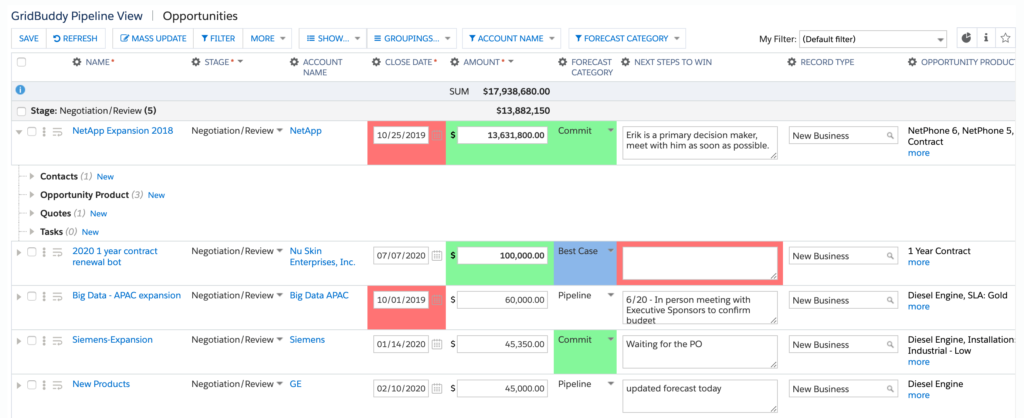Image resolution: width=1024 pixels, height=418 pixels.
Task: Click New link next to Quotes
Action: [x=99, y=214]
